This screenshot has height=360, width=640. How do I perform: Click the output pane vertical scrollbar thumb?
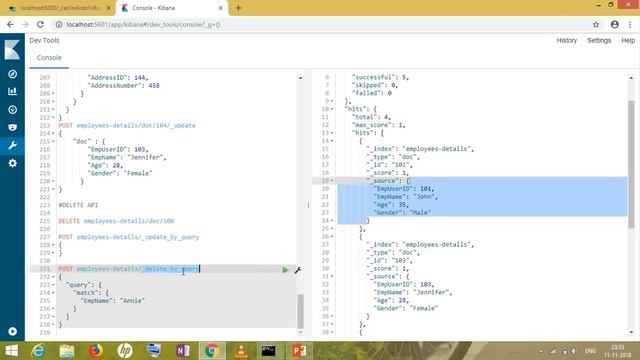pyautogui.click(x=631, y=164)
